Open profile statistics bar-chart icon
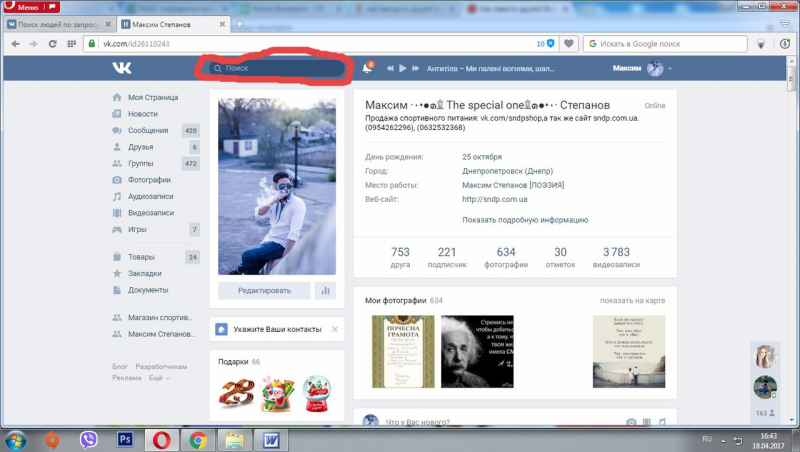 (325, 290)
